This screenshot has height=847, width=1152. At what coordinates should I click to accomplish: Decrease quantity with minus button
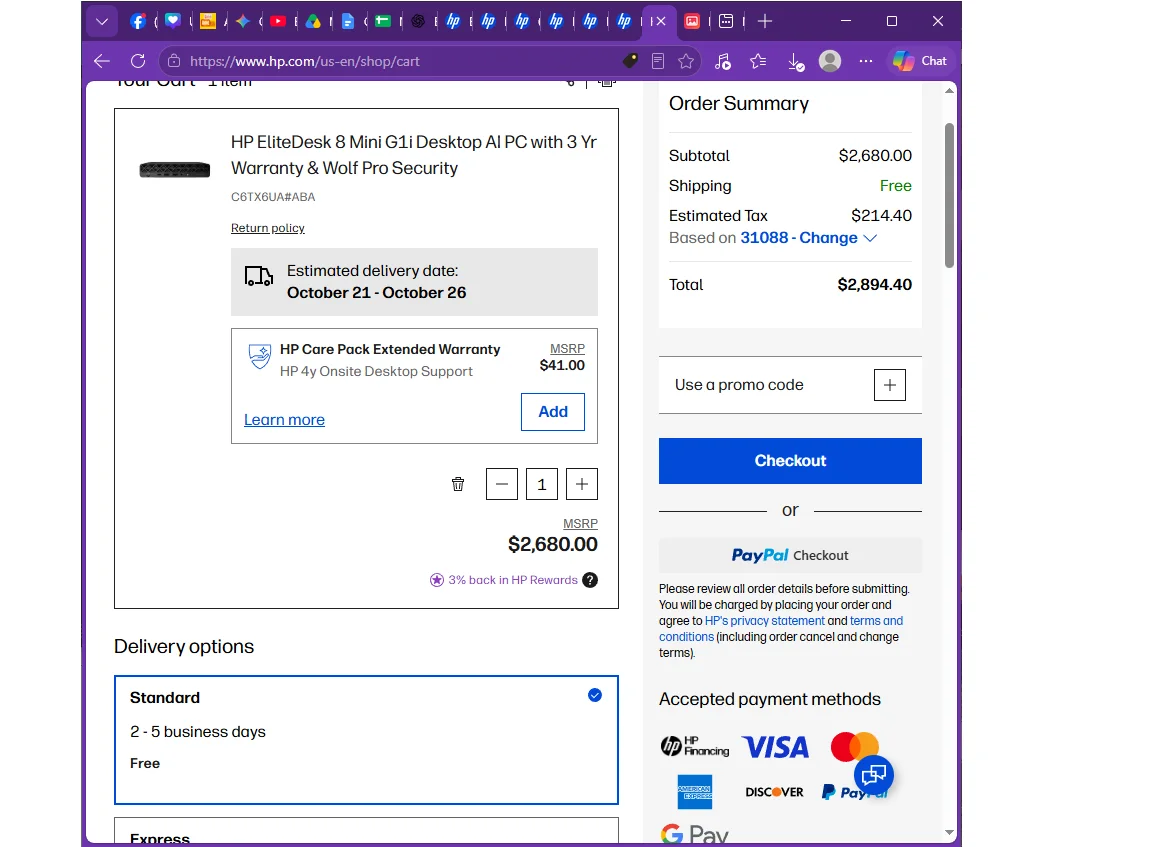[x=502, y=484]
